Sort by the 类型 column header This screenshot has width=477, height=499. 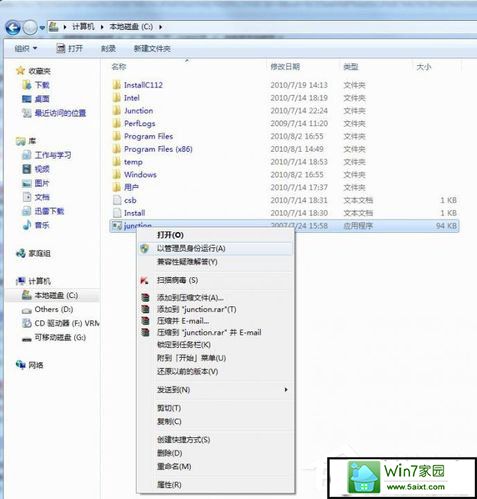[351, 67]
